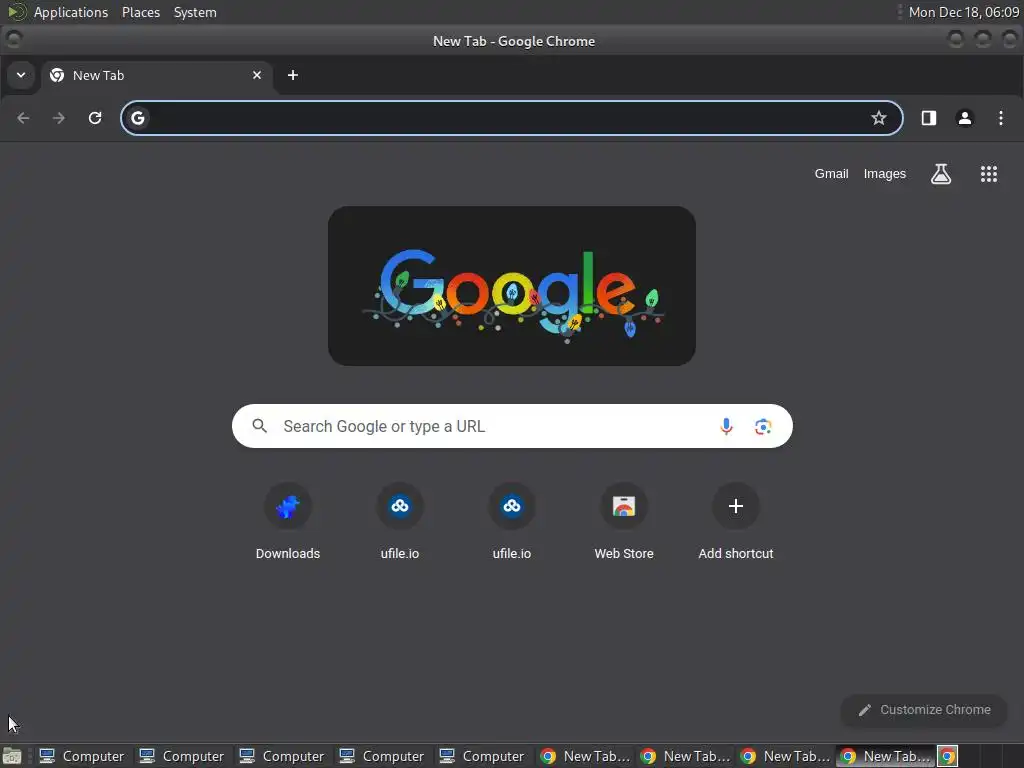The width and height of the screenshot is (1024, 768).
Task: Reload the page with the refresh icon
Action: (95, 118)
